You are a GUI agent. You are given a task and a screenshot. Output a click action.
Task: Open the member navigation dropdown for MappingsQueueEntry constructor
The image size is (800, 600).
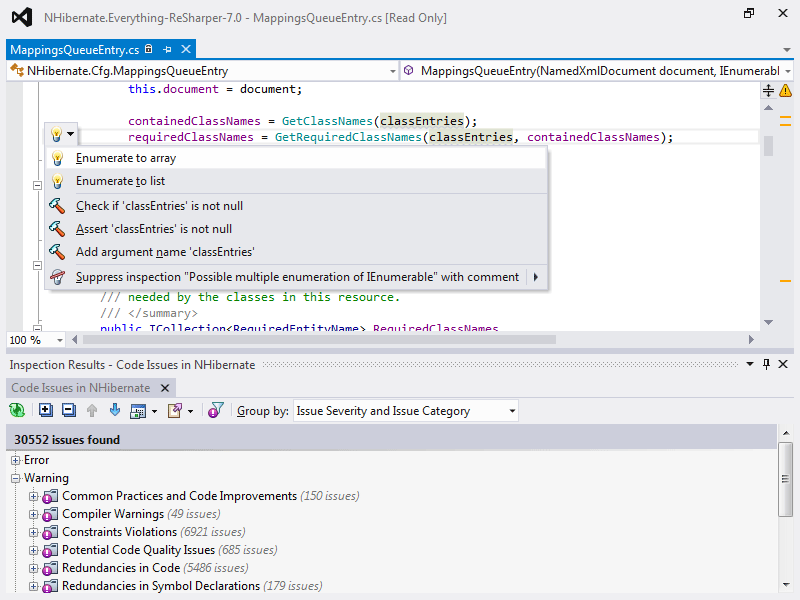788,71
